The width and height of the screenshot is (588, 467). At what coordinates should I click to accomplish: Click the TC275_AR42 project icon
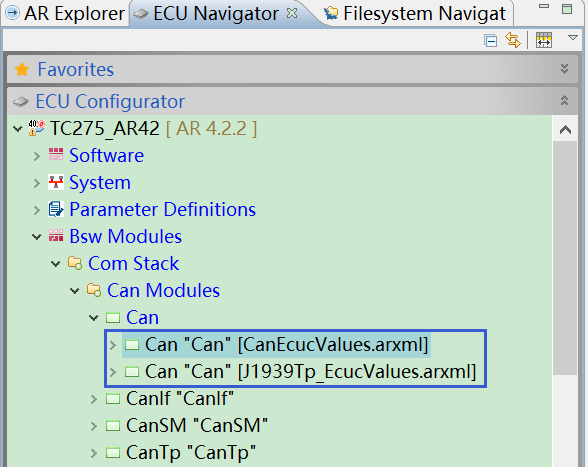click(37, 128)
